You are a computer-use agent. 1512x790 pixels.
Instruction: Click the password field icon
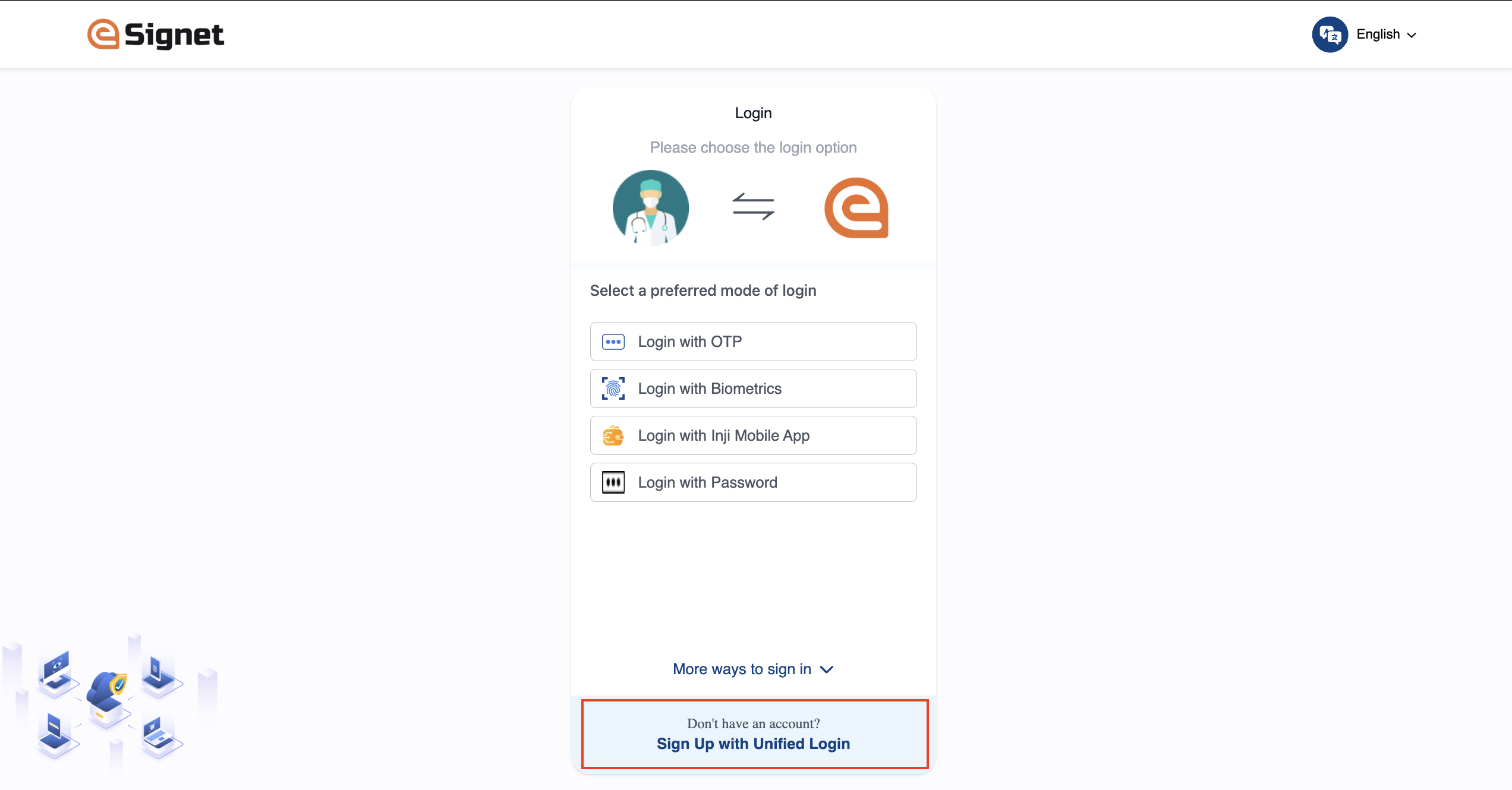coord(613,482)
